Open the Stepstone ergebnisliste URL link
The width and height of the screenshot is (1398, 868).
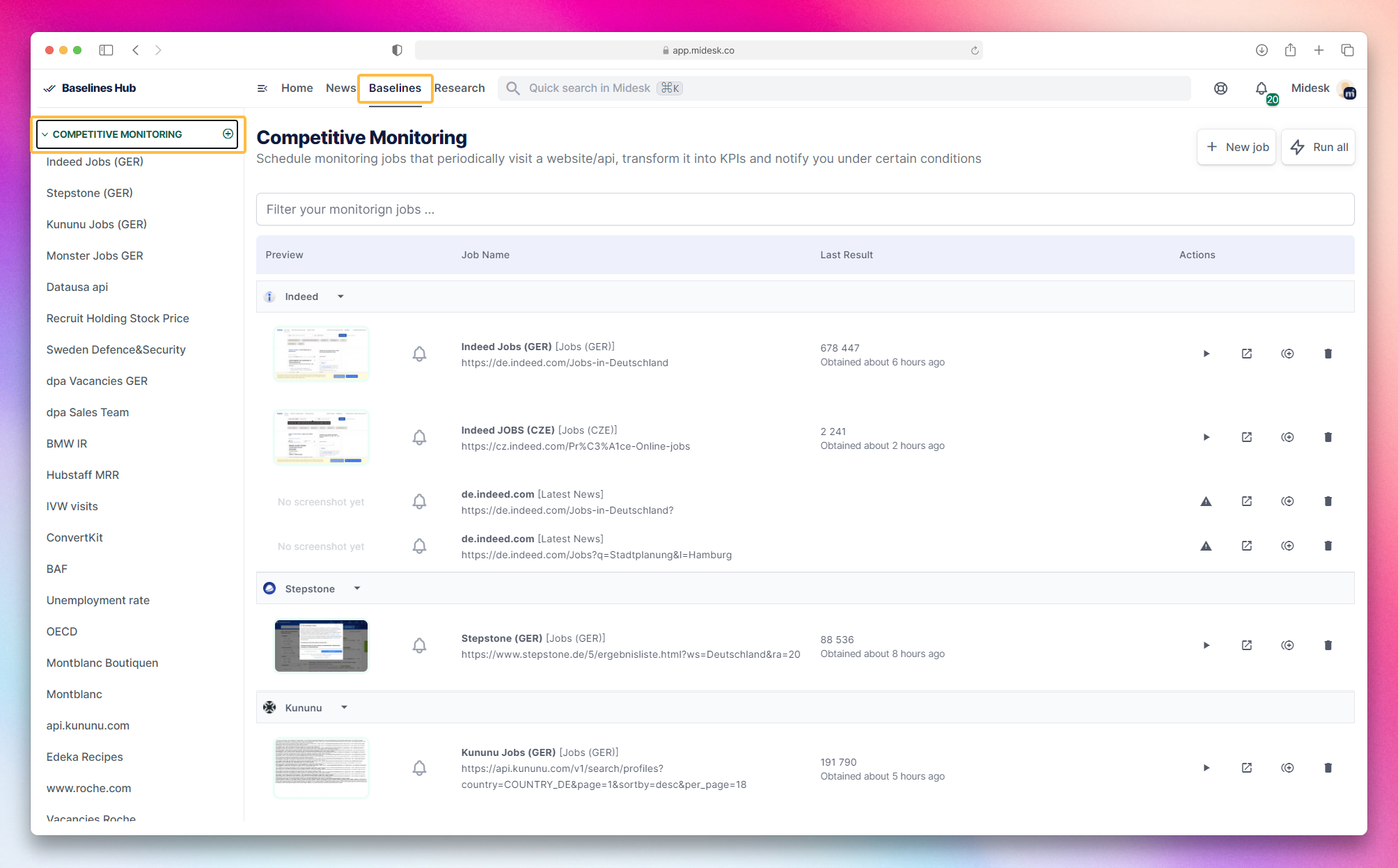pos(631,654)
